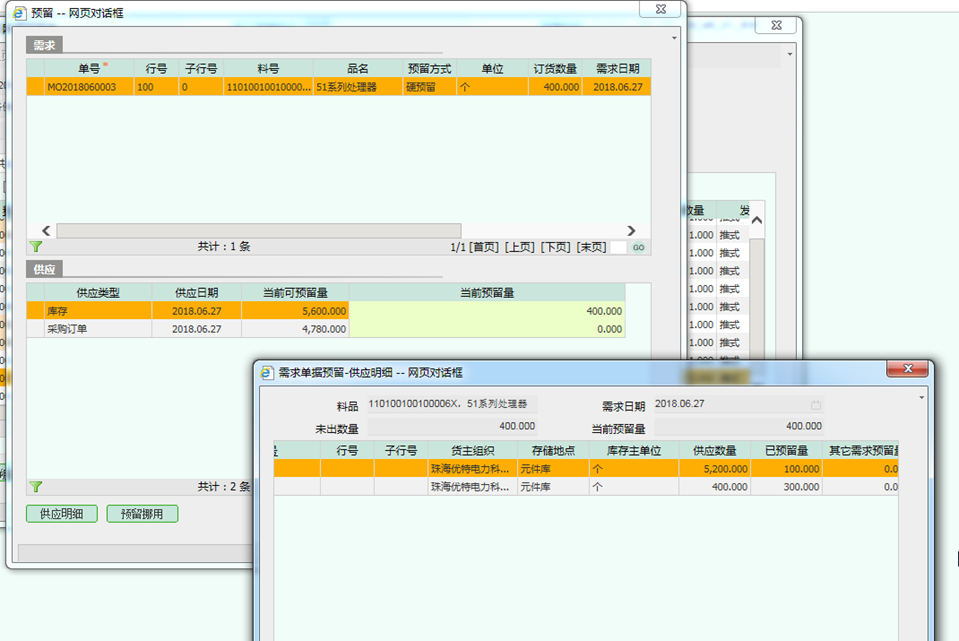Sort by the 单号 column header
This screenshot has width=959, height=641.
coord(89,68)
